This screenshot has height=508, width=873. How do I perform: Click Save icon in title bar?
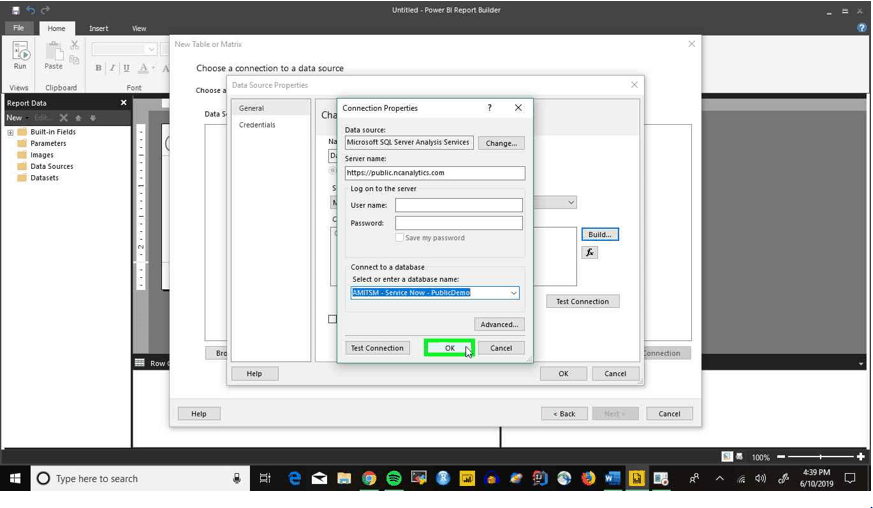click(x=16, y=10)
